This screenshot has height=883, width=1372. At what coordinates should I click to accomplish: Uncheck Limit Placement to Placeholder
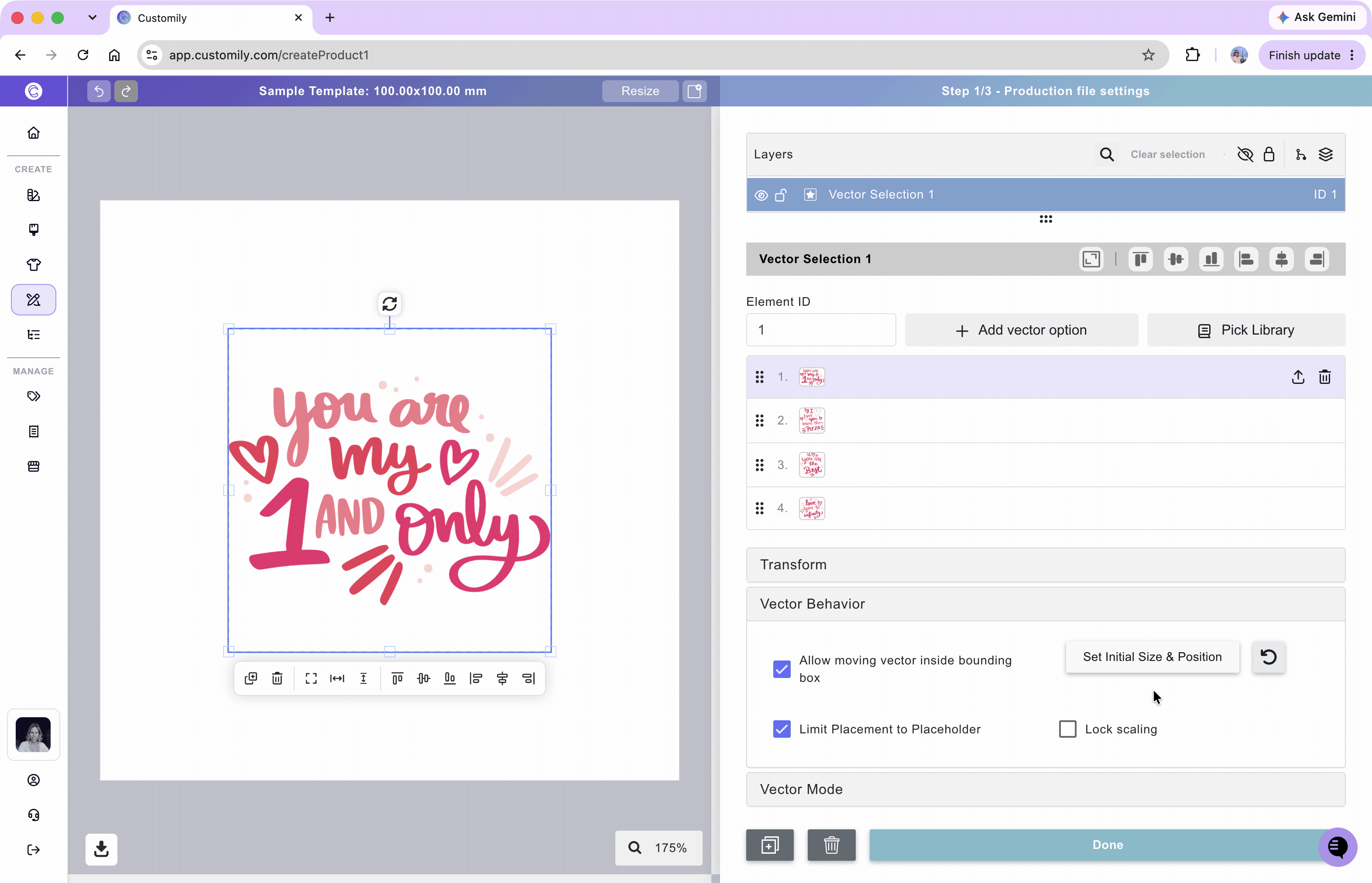[782, 729]
